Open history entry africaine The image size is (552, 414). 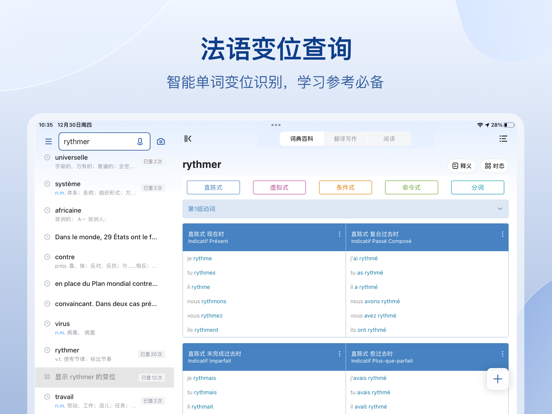tap(105, 214)
